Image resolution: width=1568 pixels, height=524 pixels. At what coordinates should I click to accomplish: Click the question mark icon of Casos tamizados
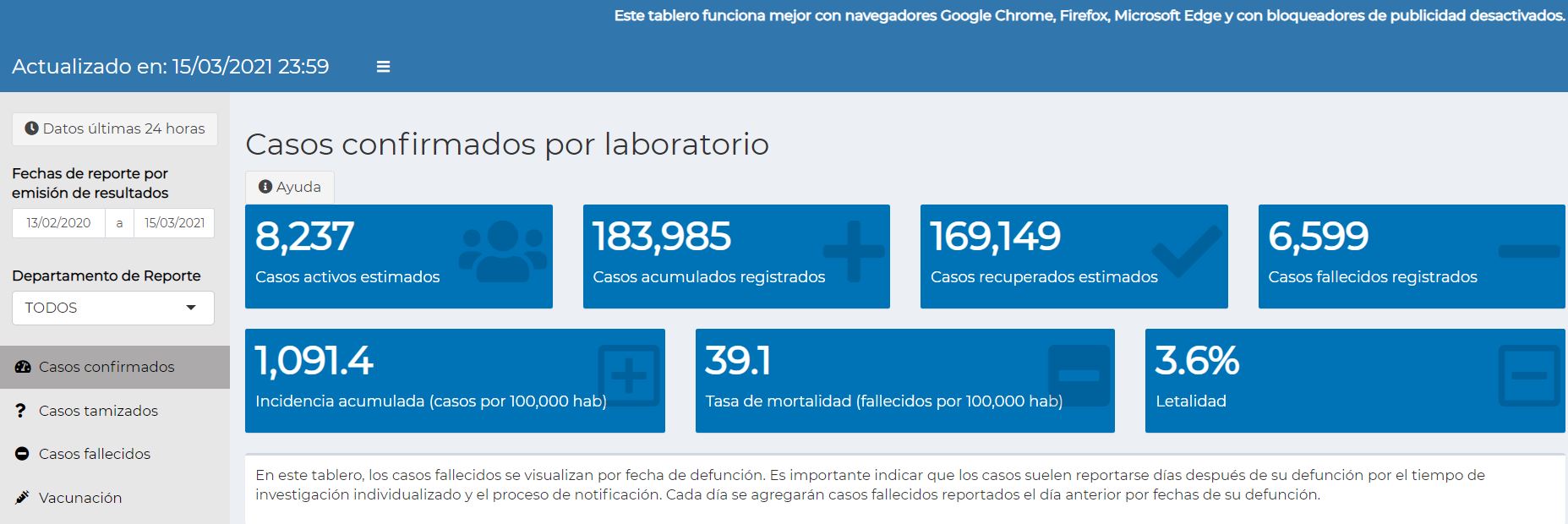coord(21,411)
